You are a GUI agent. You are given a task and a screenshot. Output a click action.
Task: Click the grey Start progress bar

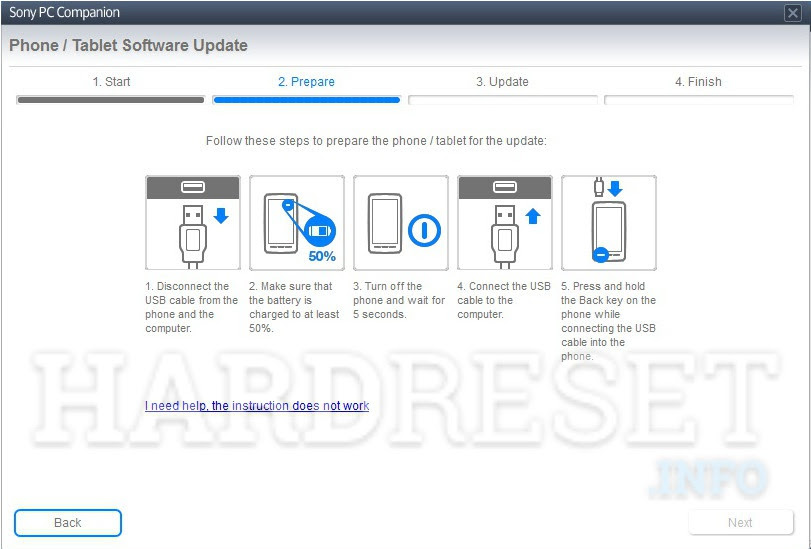coord(110,100)
